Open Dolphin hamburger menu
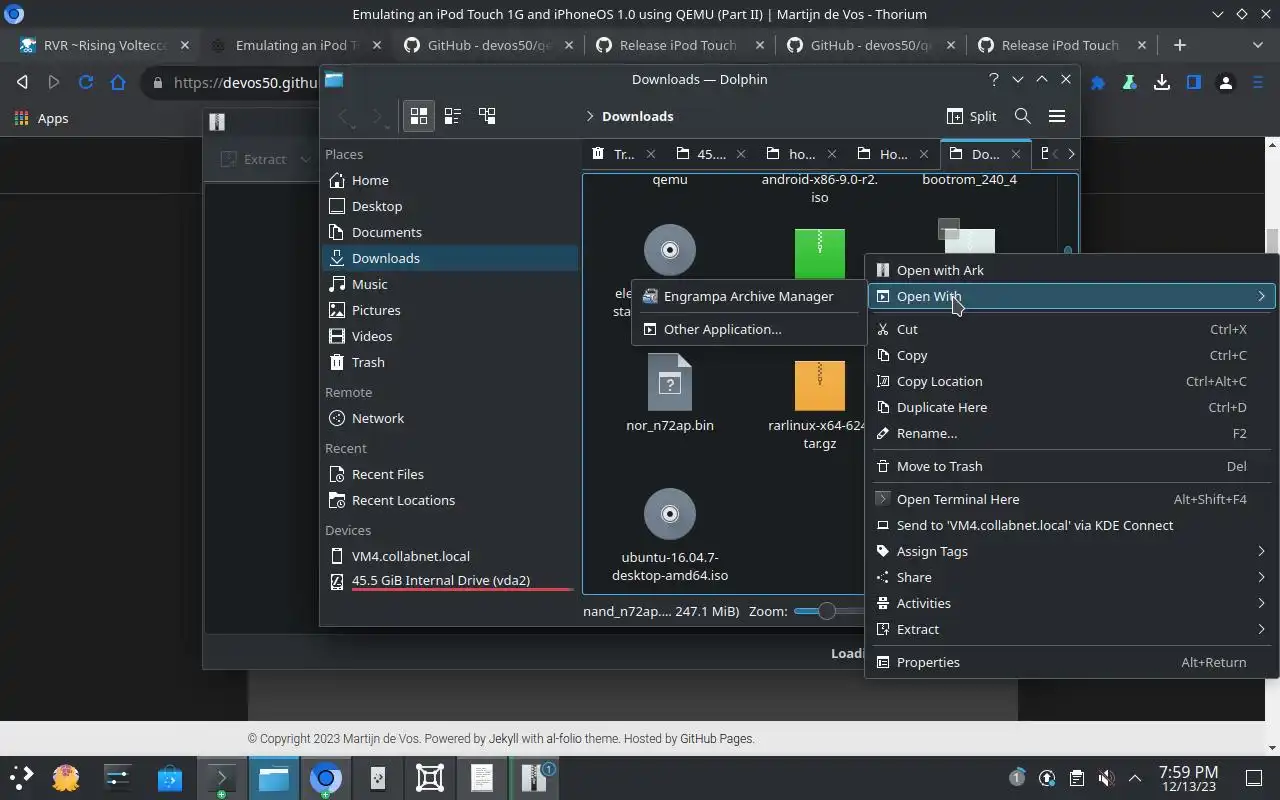Image resolution: width=1280 pixels, height=800 pixels. click(x=1056, y=116)
